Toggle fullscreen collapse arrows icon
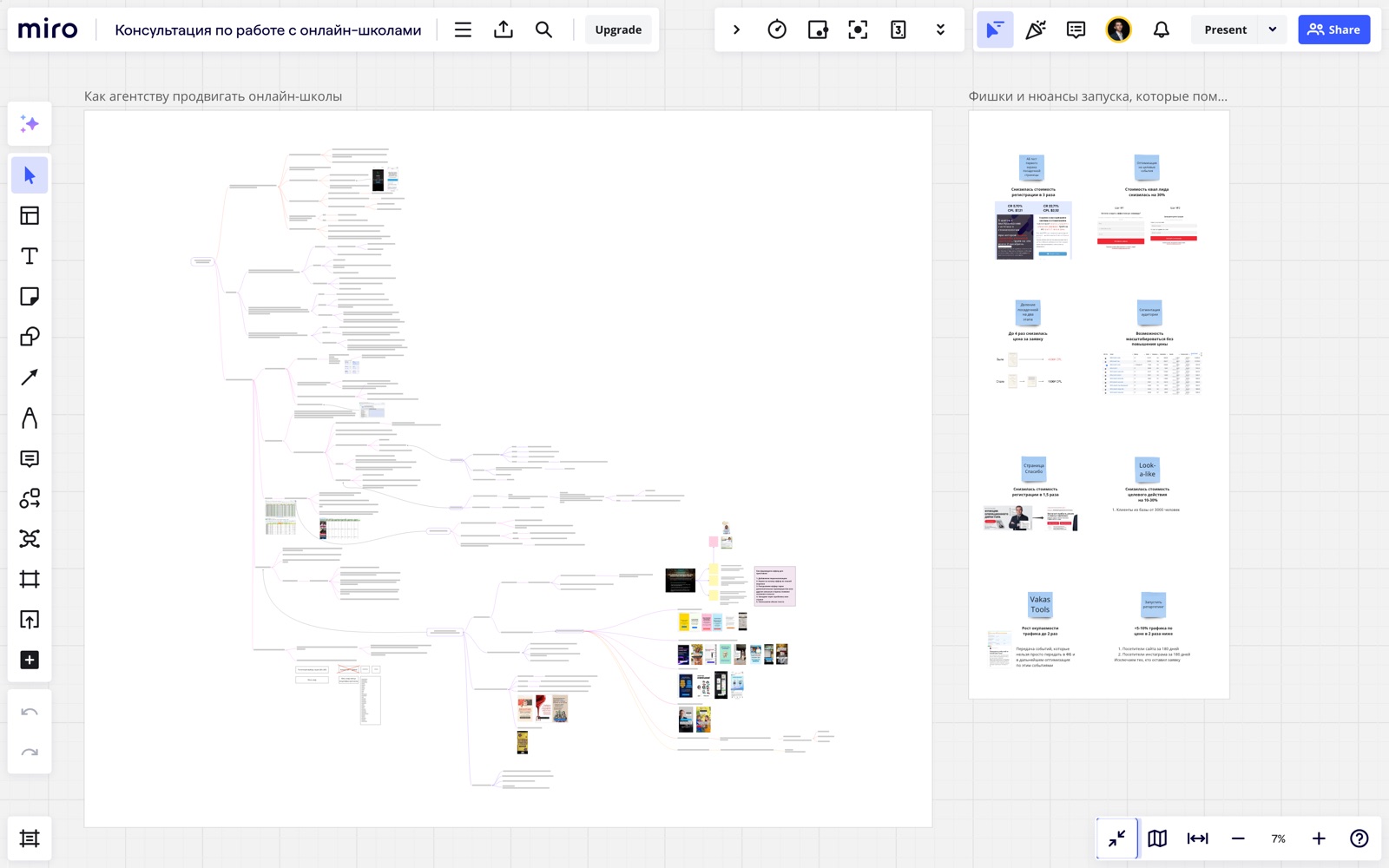The height and width of the screenshot is (868, 1389). coord(1117,838)
